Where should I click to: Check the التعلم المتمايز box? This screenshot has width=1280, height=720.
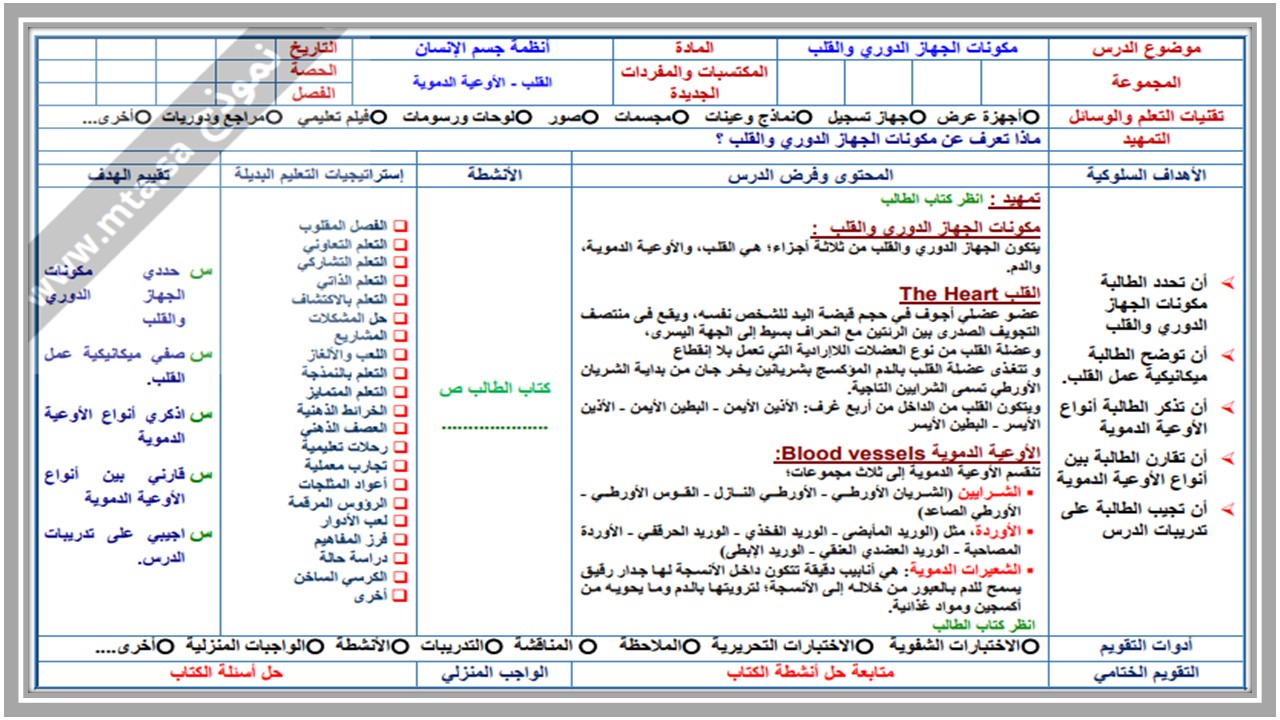pos(400,391)
